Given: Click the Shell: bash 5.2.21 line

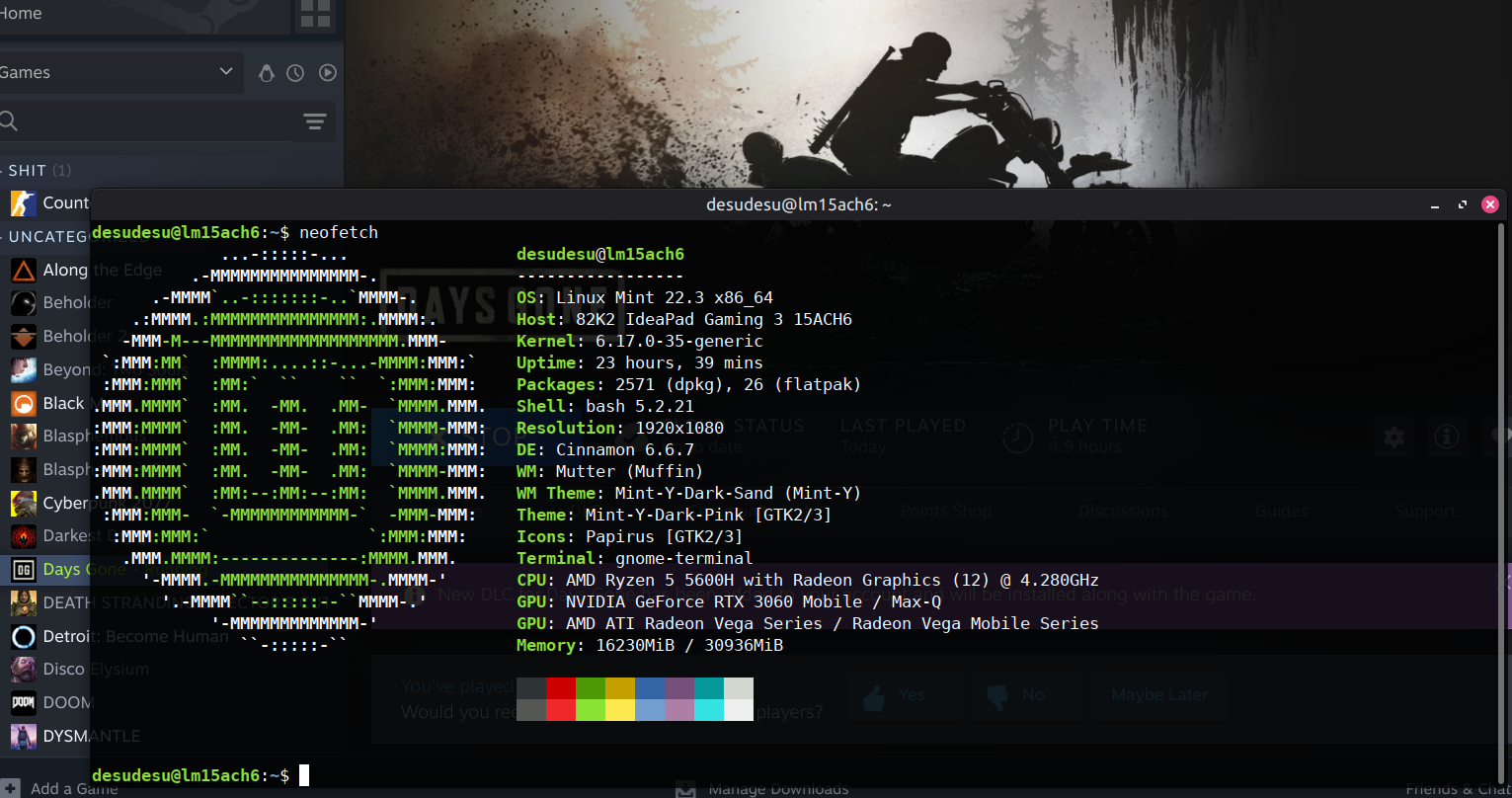Looking at the screenshot, I should coord(605,406).
